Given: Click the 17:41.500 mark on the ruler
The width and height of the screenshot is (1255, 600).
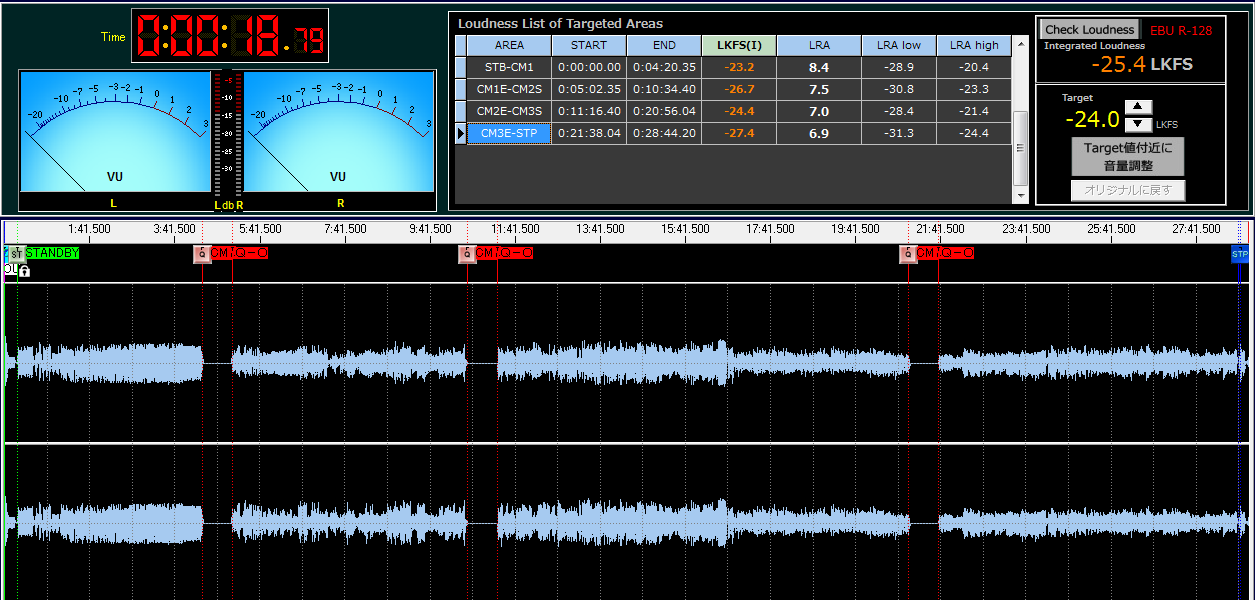Looking at the screenshot, I should [771, 229].
